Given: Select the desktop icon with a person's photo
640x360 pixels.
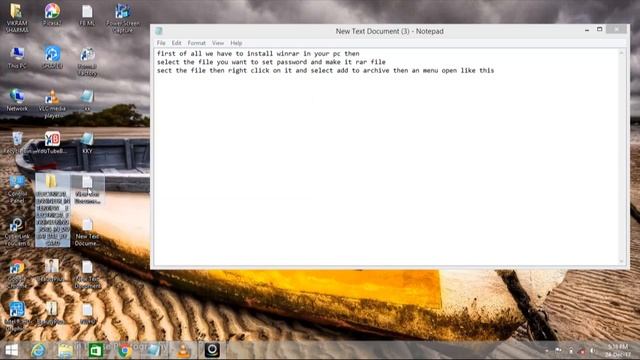Looking at the screenshot, I should 52,271.
